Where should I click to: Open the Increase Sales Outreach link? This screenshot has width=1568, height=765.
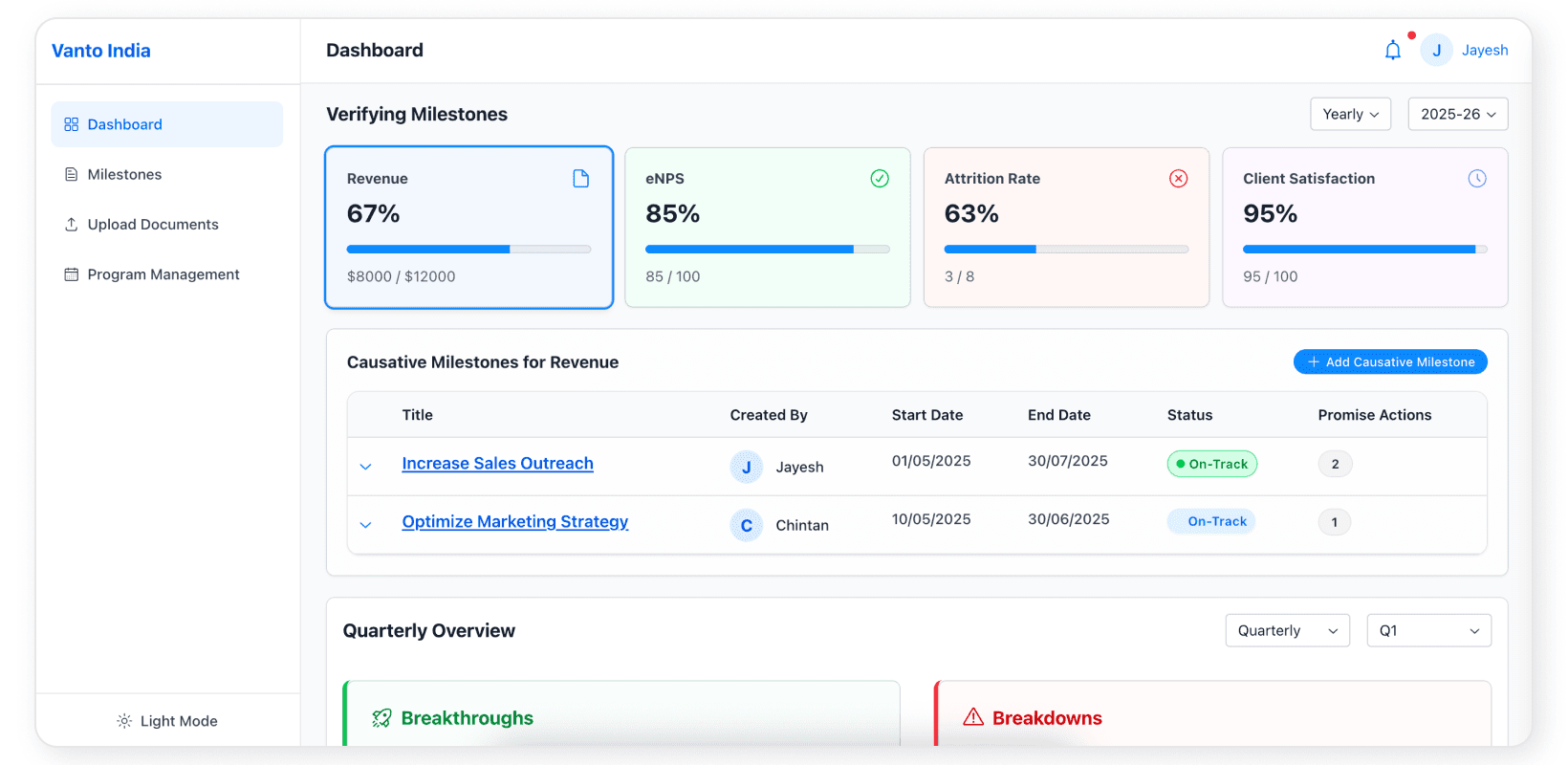[497, 463]
